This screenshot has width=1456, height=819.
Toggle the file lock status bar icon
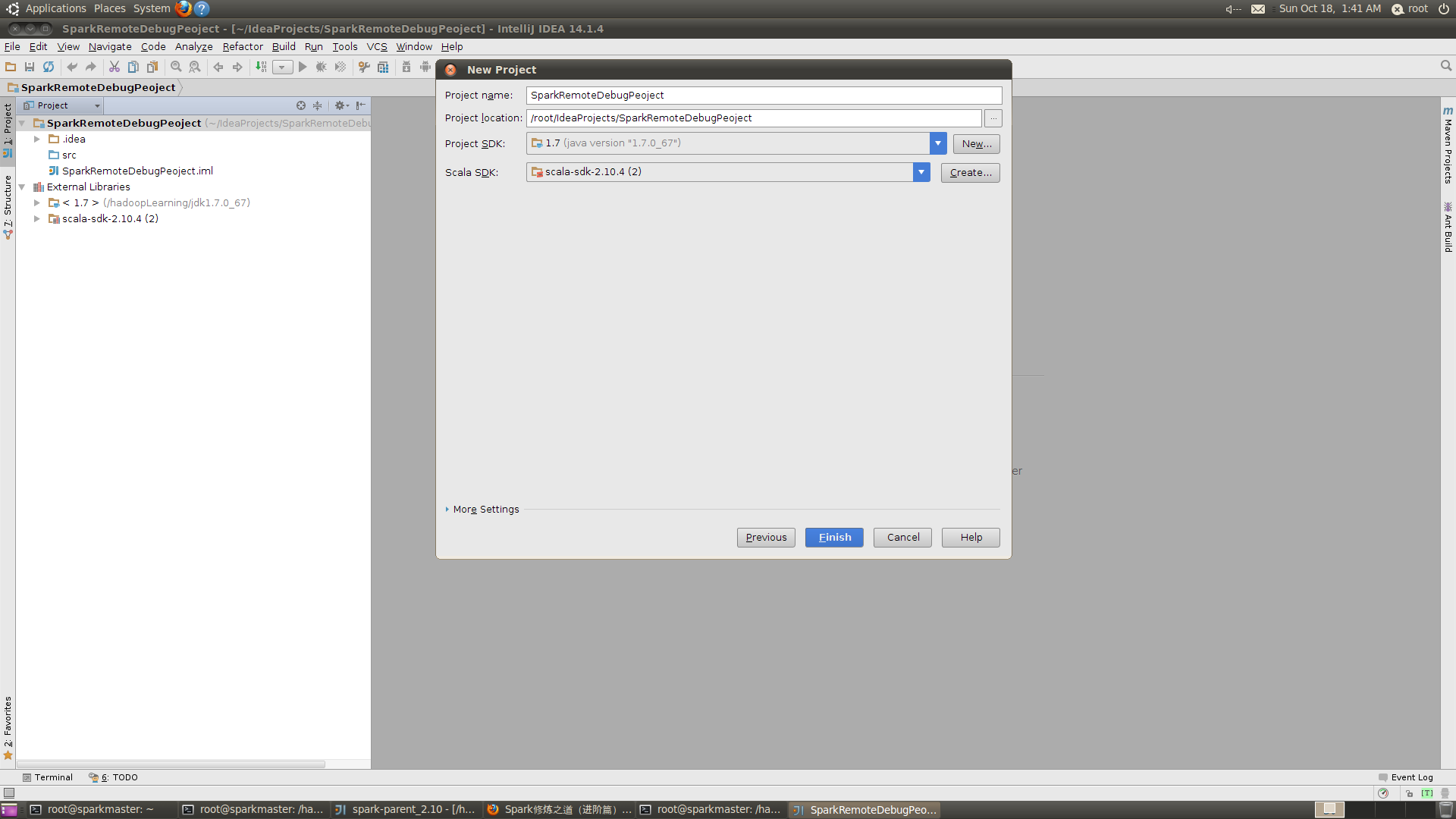point(1410,793)
